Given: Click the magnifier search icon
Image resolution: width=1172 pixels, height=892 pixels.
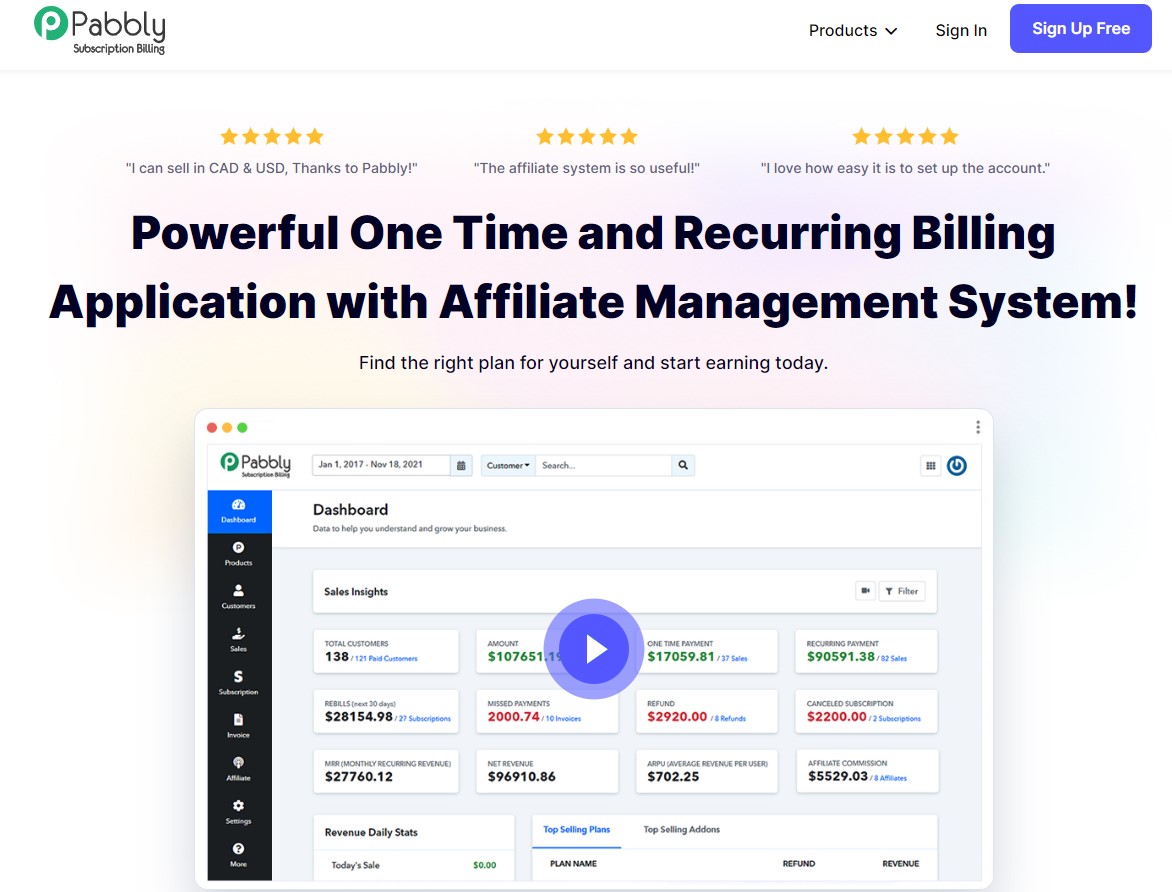Looking at the screenshot, I should (x=683, y=465).
